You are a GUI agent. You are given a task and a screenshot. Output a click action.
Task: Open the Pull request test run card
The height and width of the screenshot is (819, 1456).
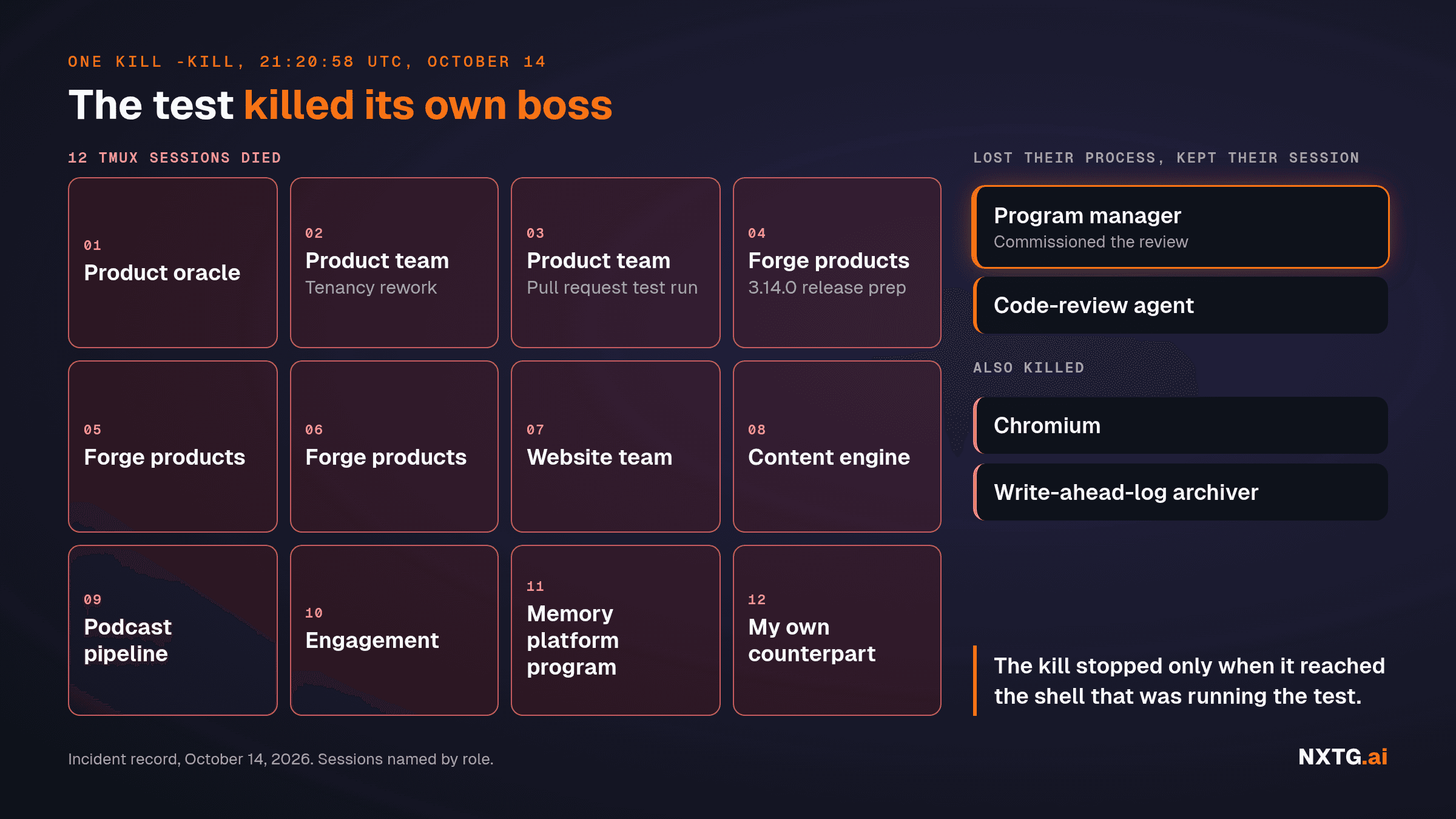(616, 263)
